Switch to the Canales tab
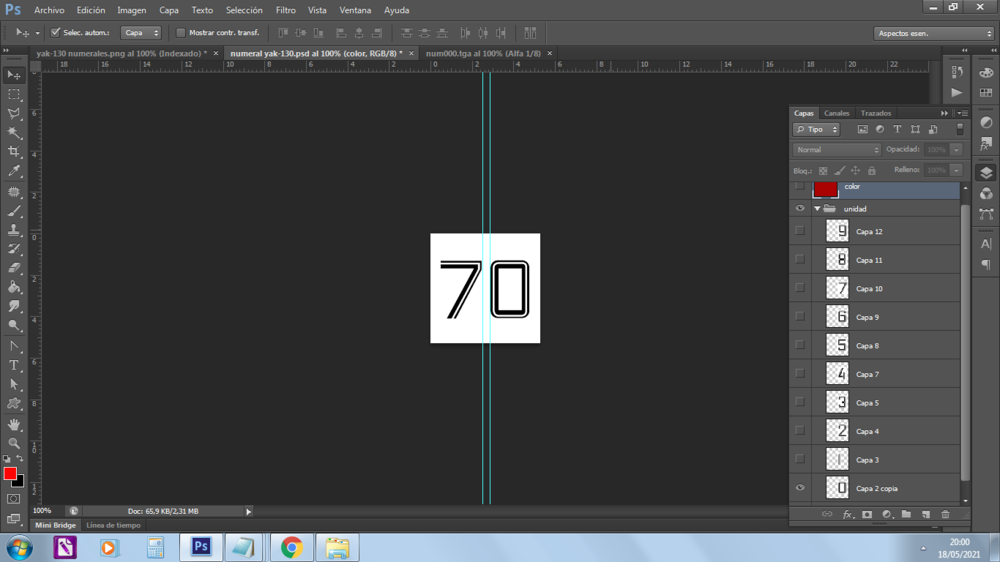 click(836, 113)
